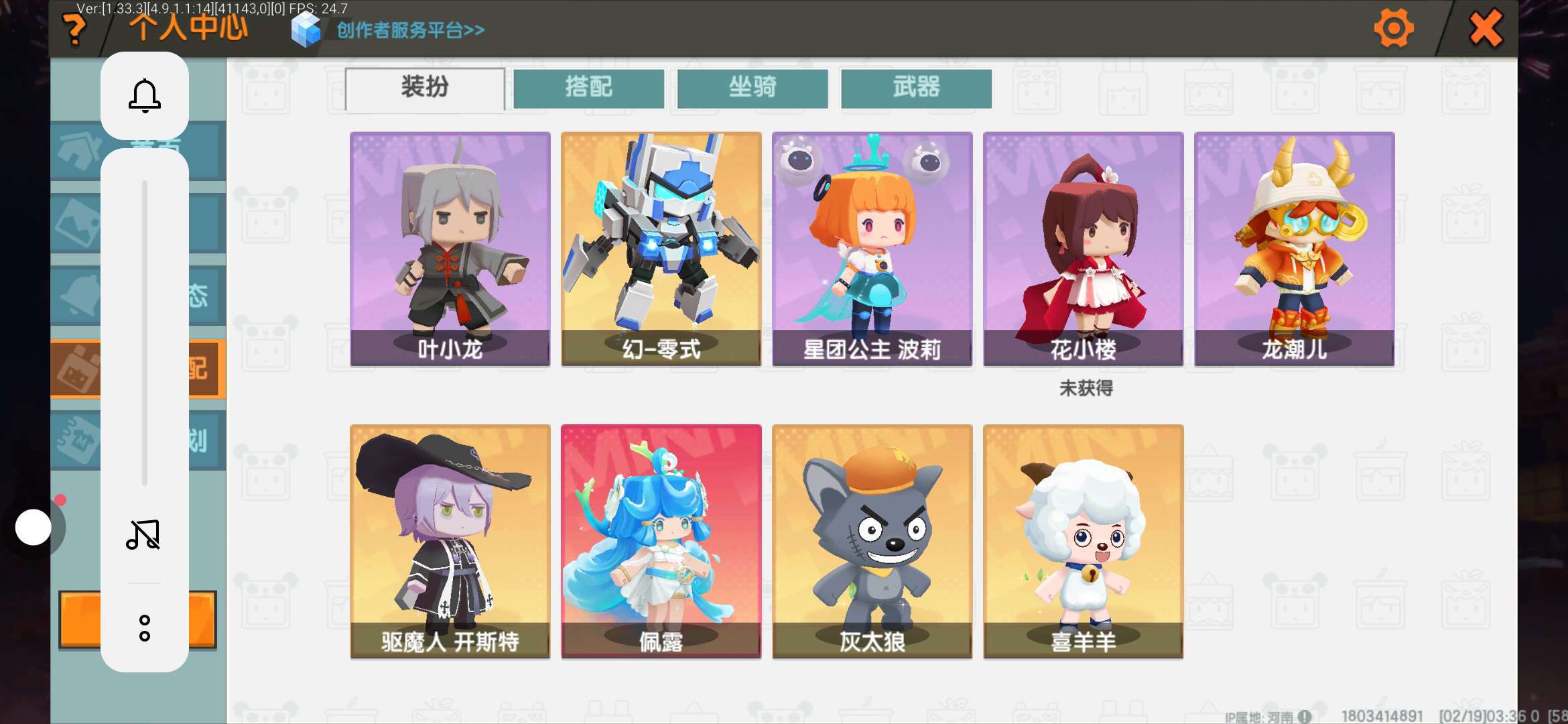
Task: Open the picture gallery sidebar icon
Action: pyautogui.click(x=77, y=223)
